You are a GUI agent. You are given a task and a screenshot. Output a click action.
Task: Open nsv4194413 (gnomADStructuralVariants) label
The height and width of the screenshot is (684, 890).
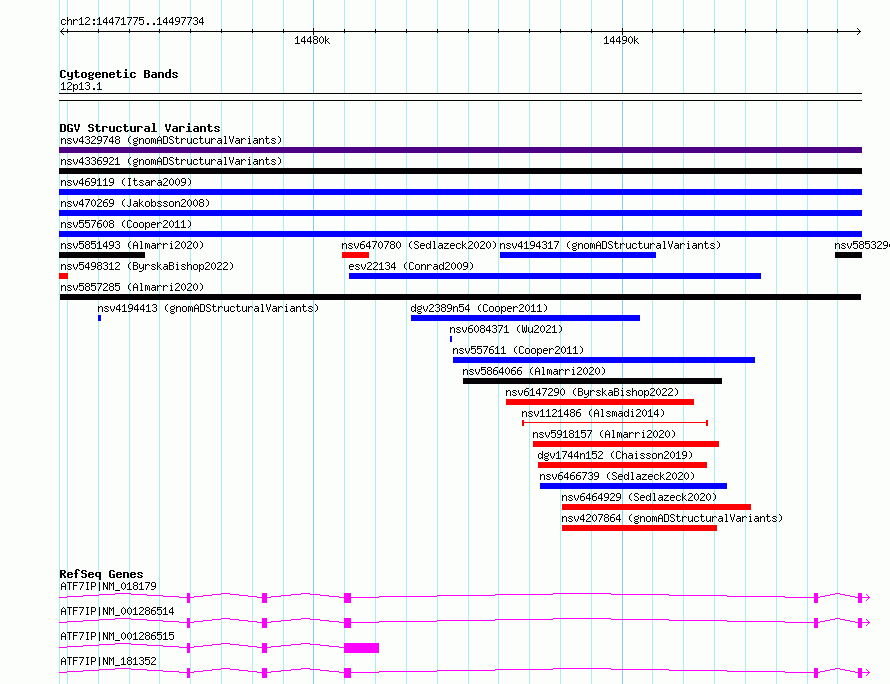click(208, 308)
